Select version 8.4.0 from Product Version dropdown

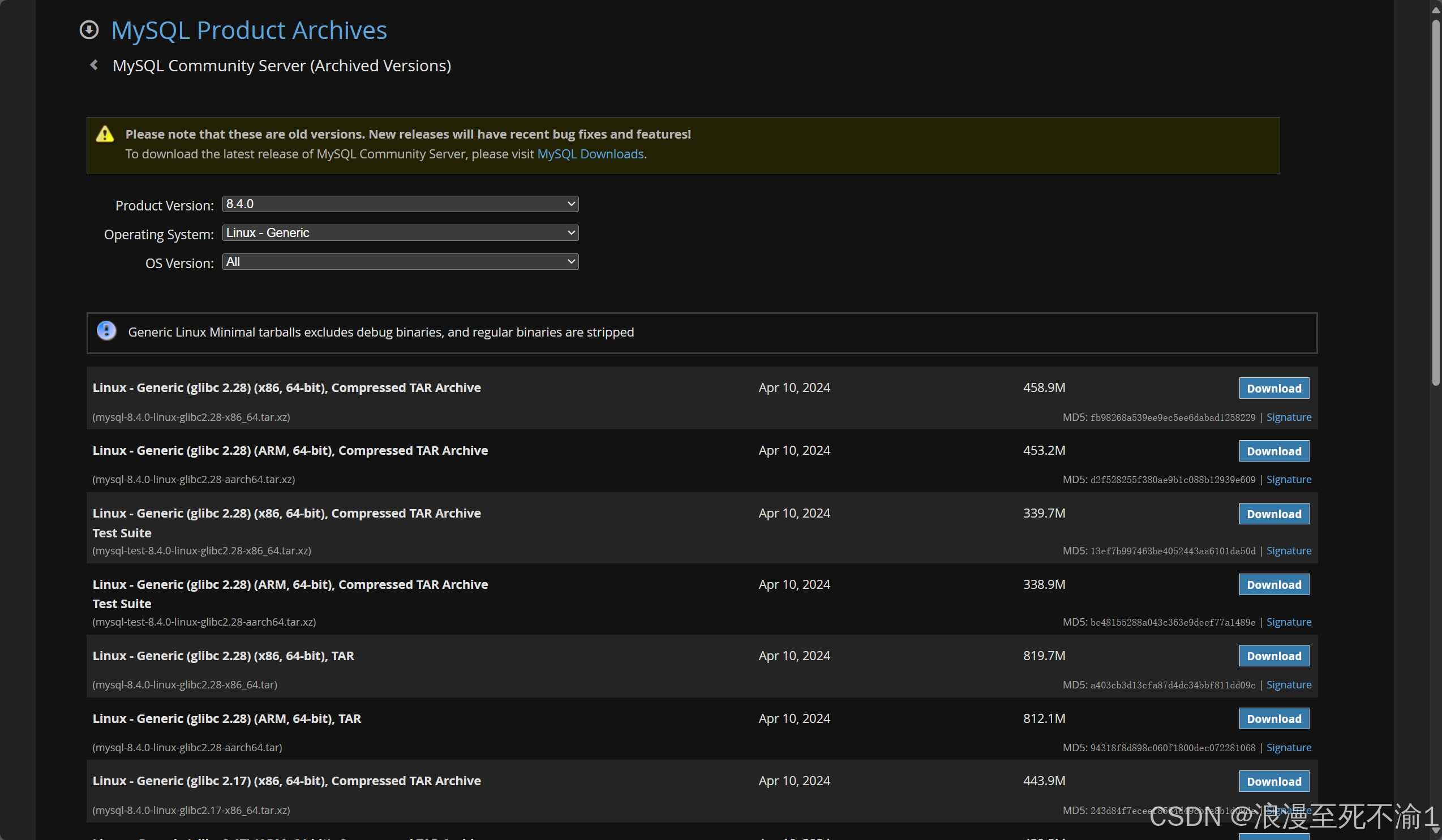click(x=398, y=204)
